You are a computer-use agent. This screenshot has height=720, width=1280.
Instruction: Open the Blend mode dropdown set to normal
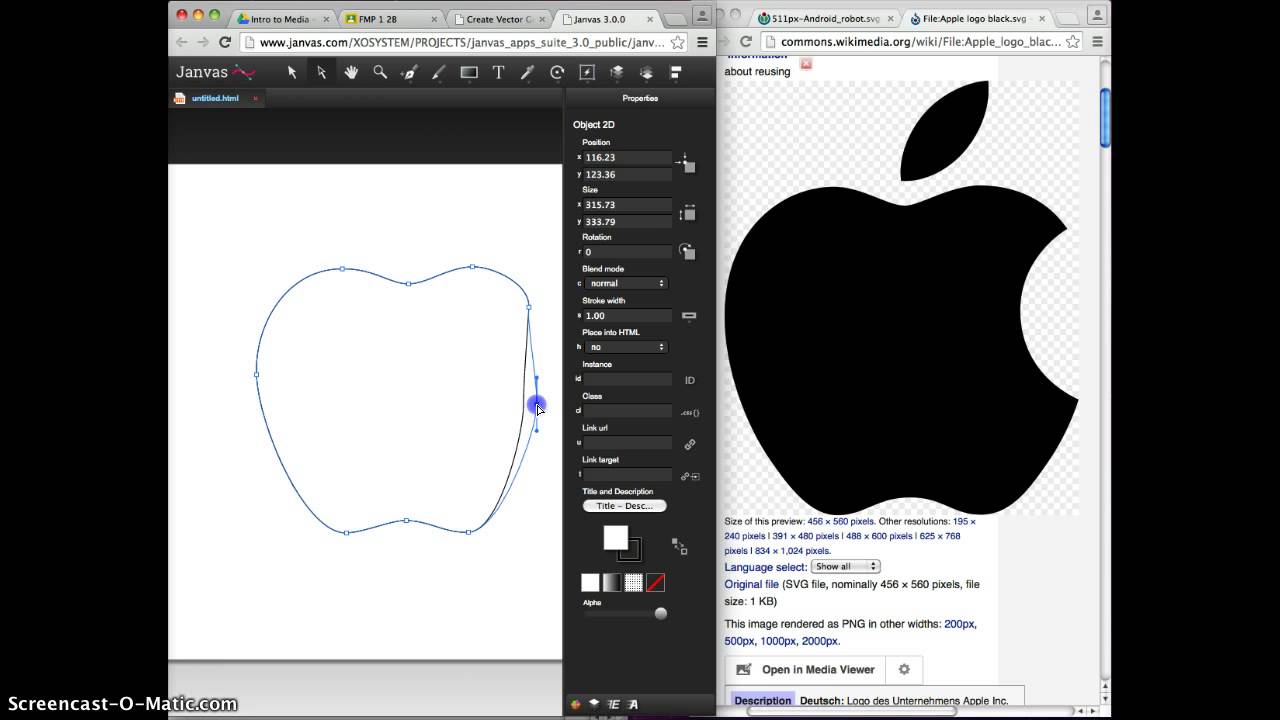pos(625,283)
